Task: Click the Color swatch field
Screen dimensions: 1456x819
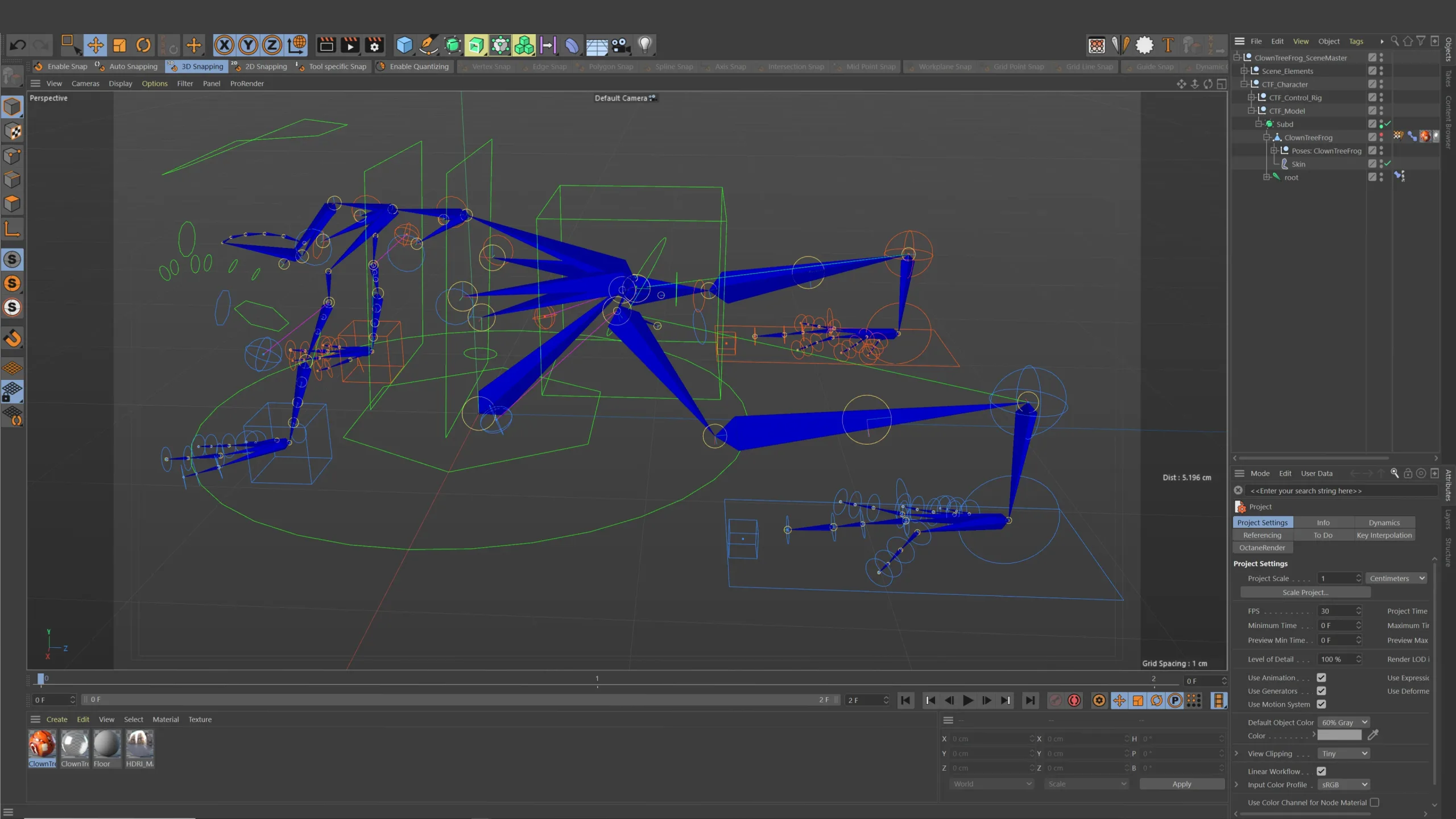Action: [x=1339, y=735]
